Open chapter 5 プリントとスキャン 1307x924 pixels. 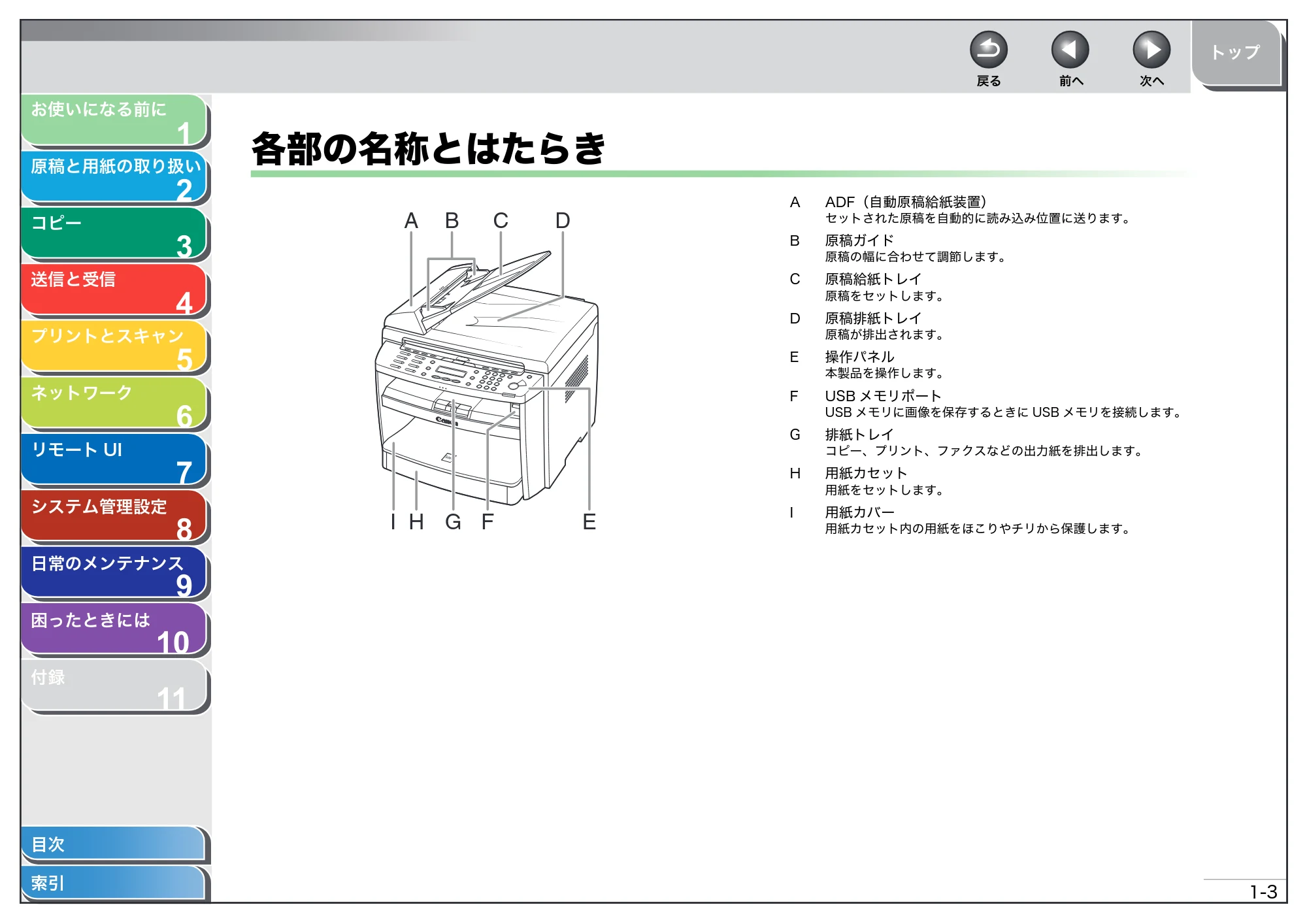tap(114, 346)
